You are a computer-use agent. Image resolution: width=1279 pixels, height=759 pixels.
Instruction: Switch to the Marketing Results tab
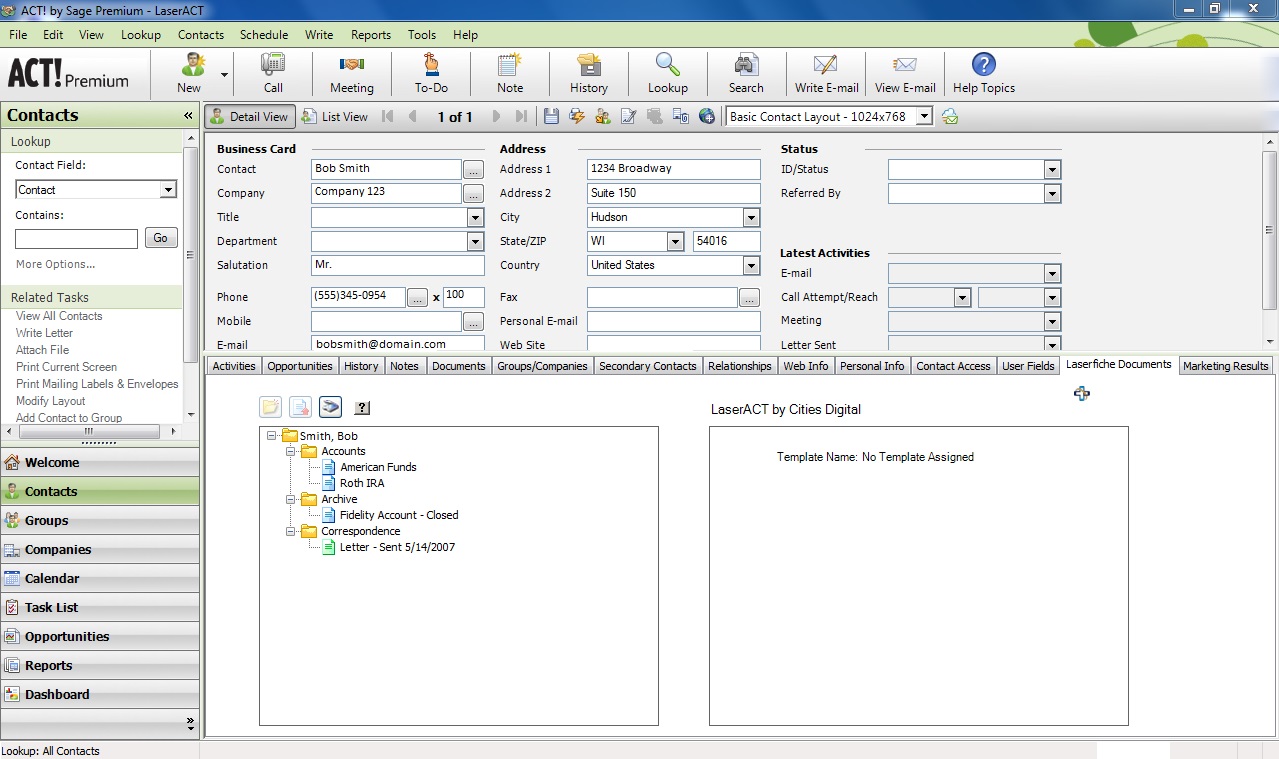point(1225,366)
